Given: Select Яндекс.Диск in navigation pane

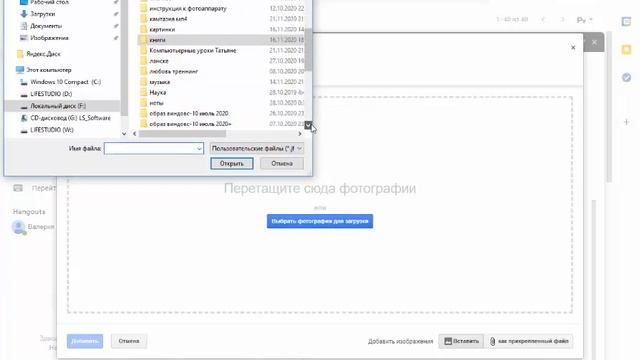Looking at the screenshot, I should [43, 54].
